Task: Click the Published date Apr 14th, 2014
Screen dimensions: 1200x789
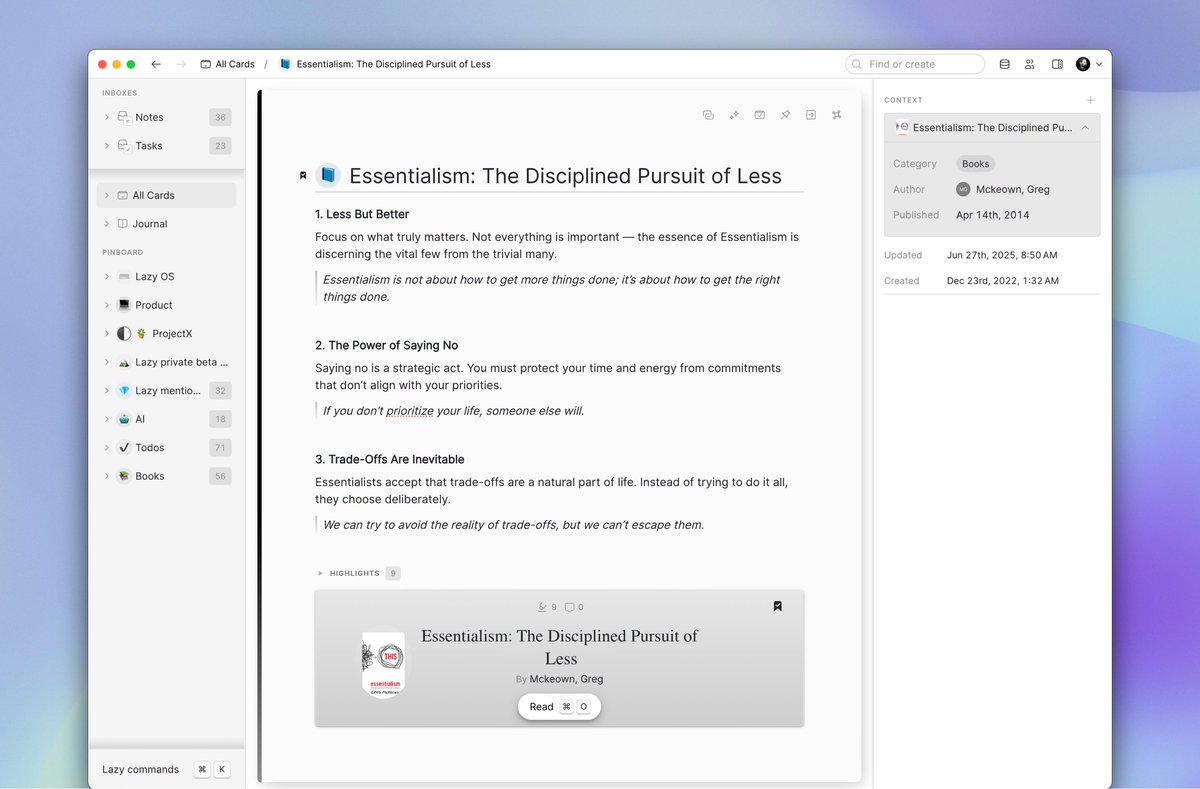Action: pos(992,215)
